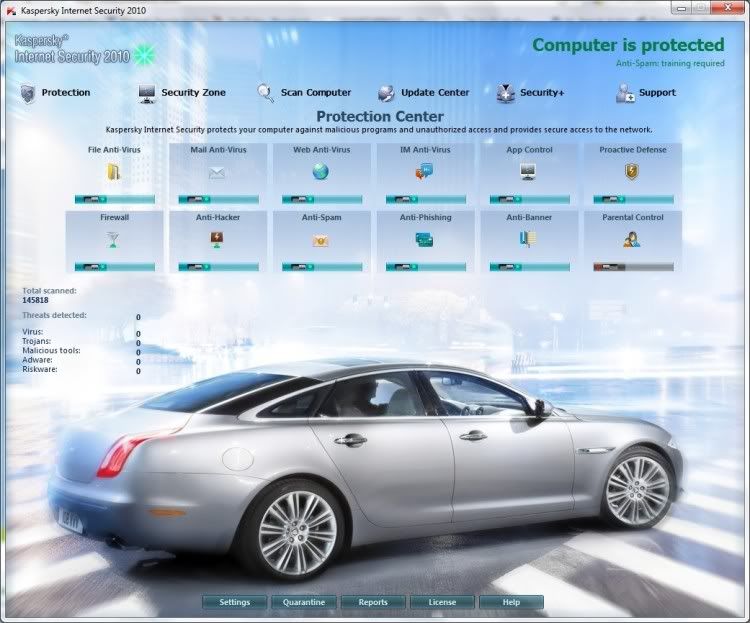Toggle the Mail Anti-Virus switch bar
750x623 pixels.
coord(219,199)
